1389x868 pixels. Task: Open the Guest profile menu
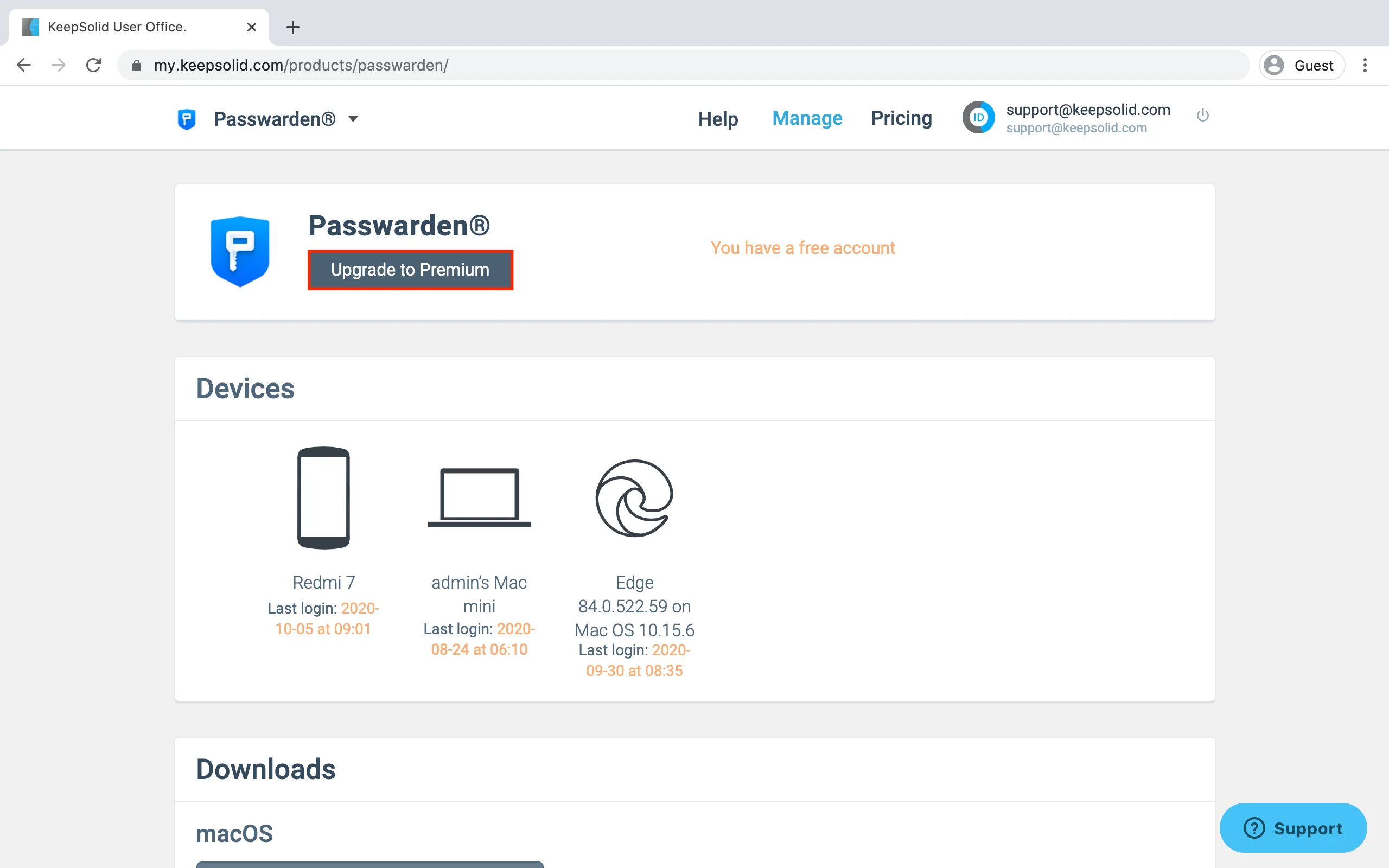point(1301,65)
